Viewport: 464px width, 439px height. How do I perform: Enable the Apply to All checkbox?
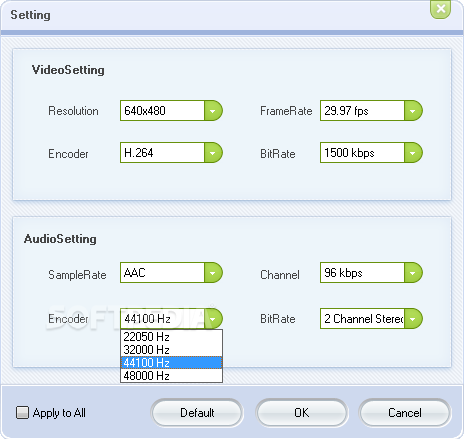pyautogui.click(x=22, y=413)
